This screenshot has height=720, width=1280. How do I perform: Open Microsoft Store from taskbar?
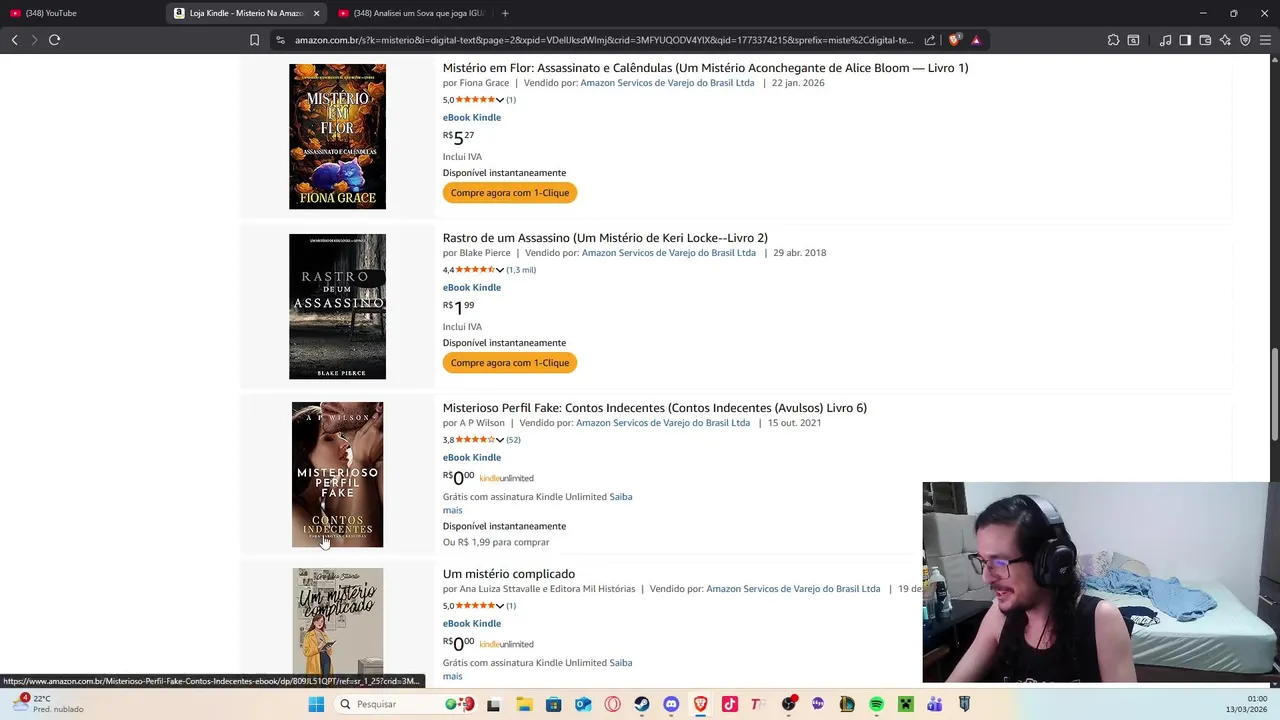click(x=553, y=704)
